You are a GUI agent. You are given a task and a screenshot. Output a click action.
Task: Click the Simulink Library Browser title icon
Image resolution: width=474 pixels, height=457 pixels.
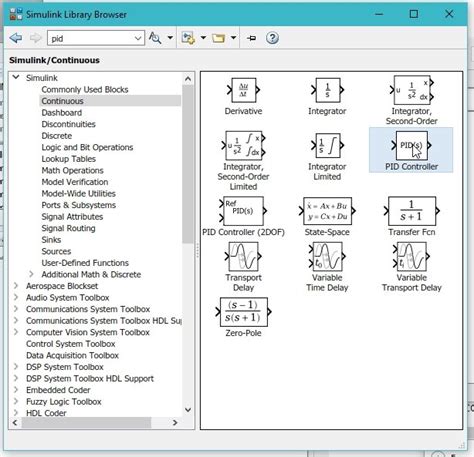[16, 14]
